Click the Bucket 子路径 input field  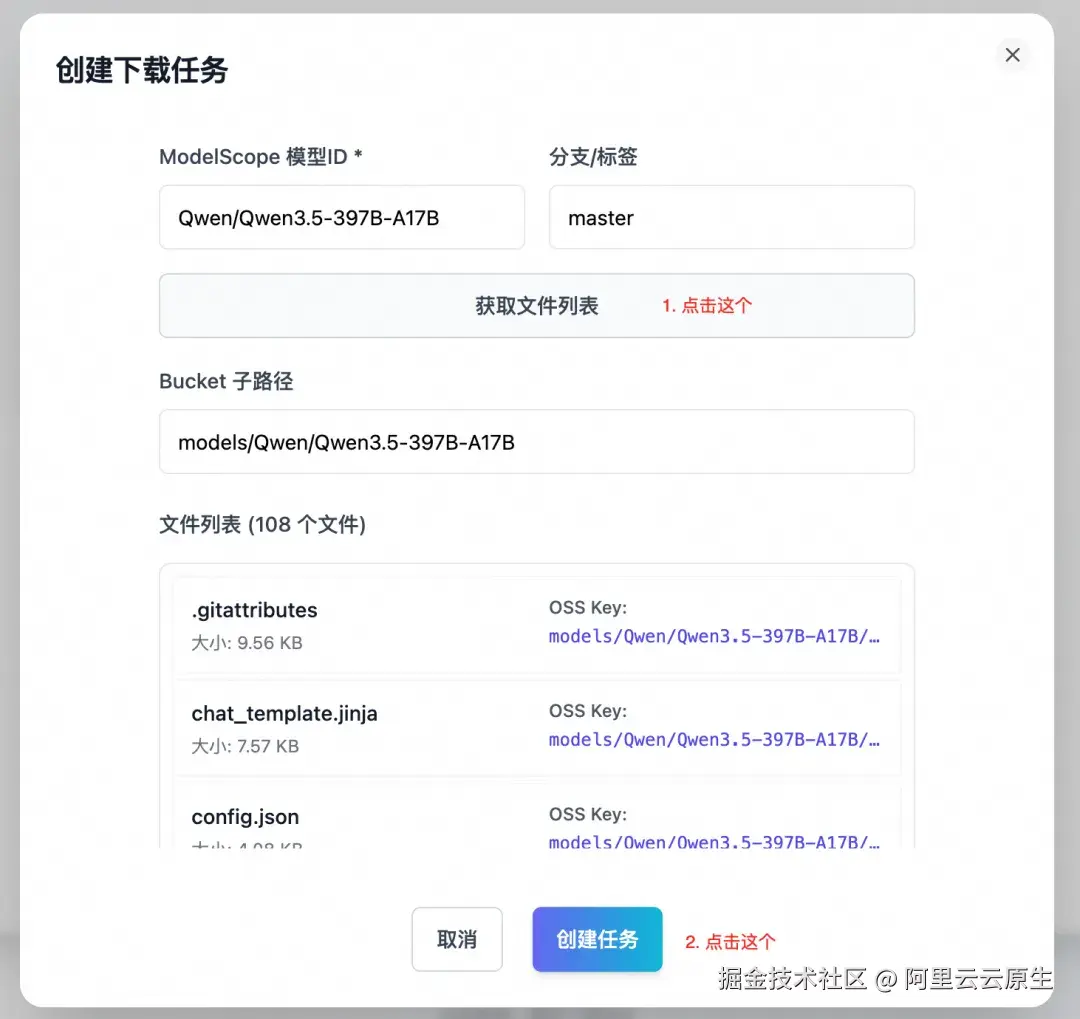[x=537, y=441]
